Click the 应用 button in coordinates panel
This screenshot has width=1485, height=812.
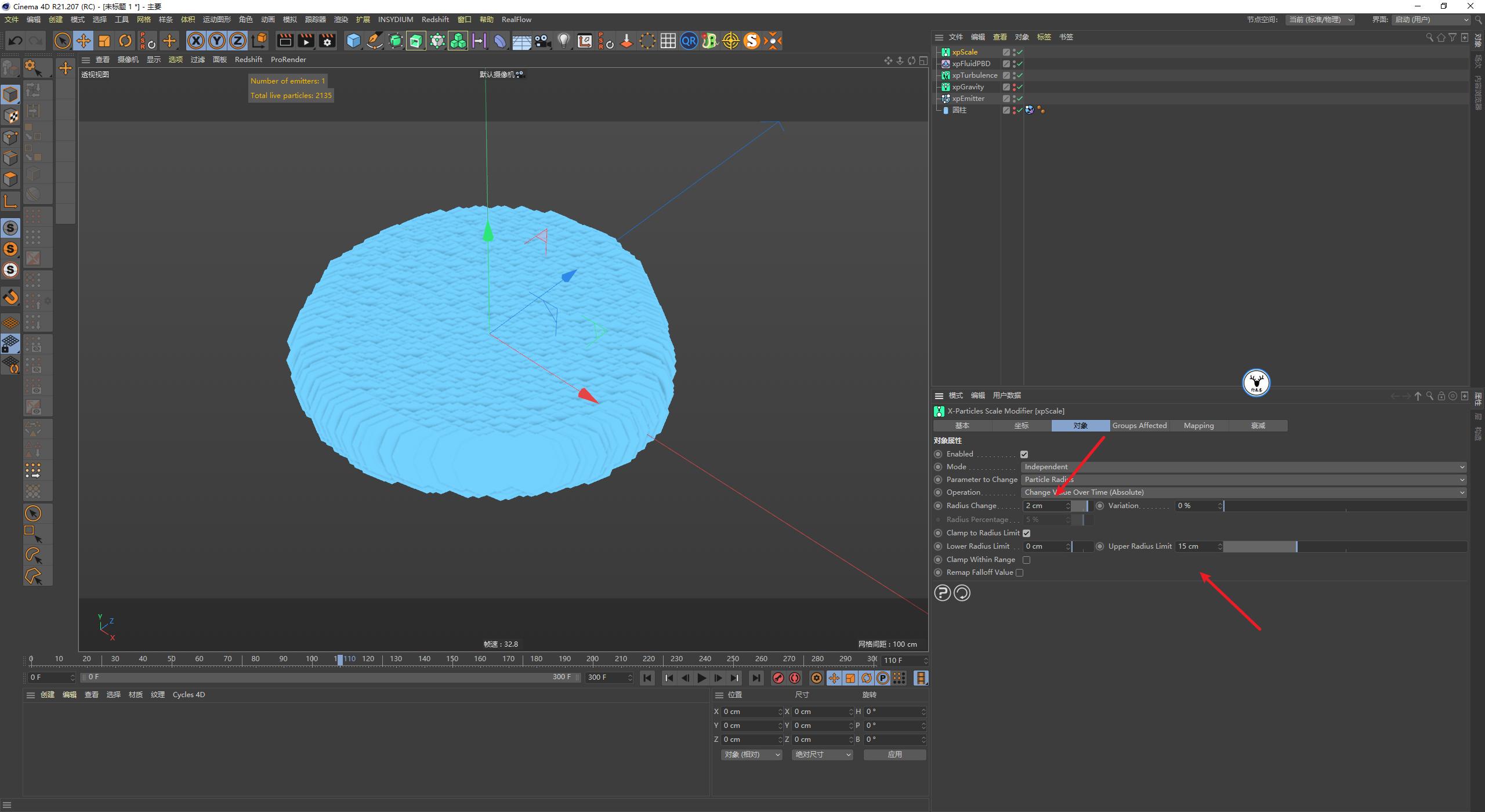click(x=895, y=754)
